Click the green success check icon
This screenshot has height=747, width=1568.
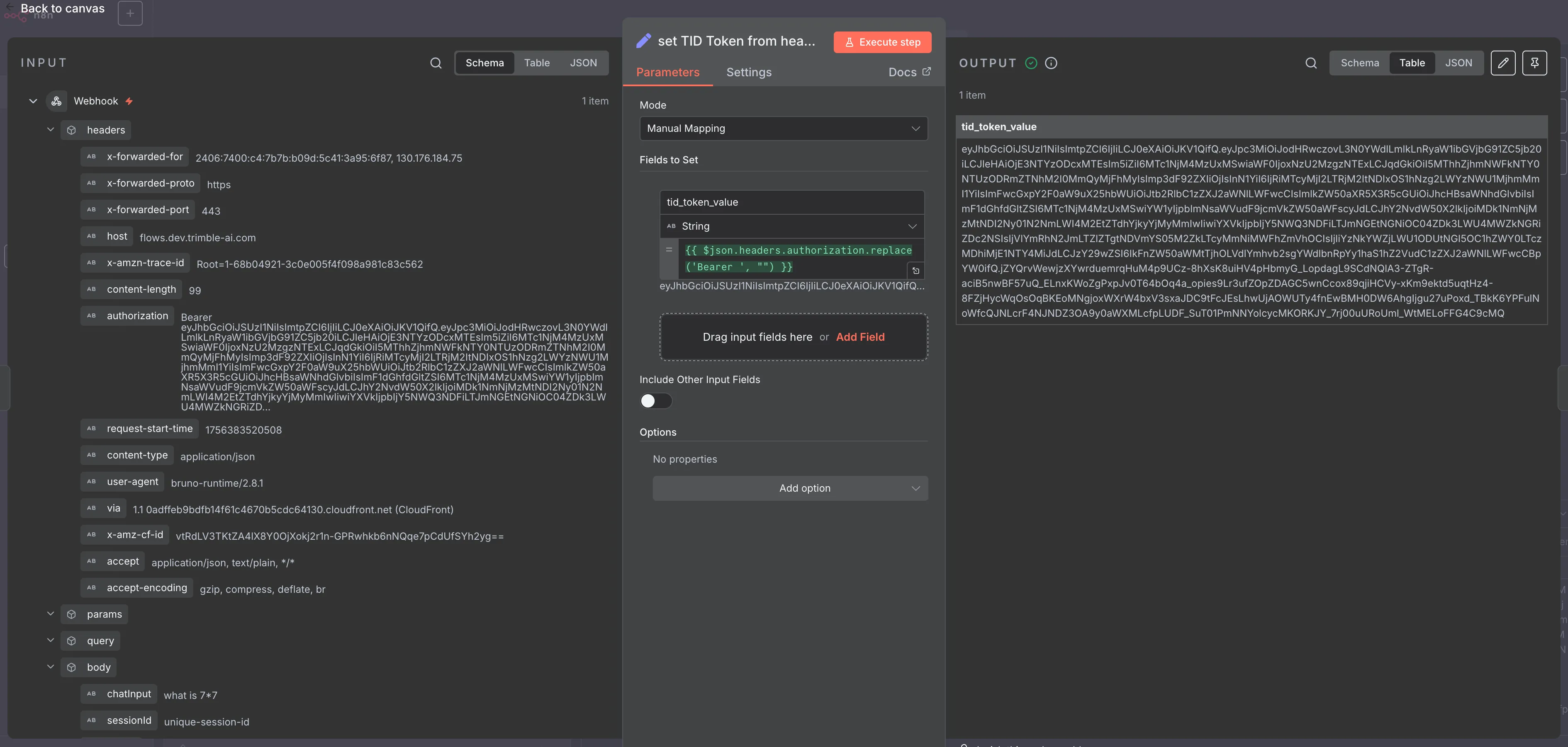click(1031, 63)
